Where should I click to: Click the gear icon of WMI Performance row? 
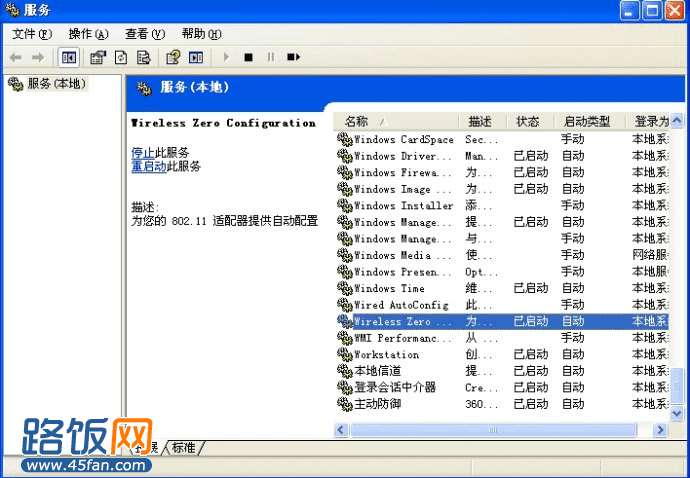click(x=345, y=338)
